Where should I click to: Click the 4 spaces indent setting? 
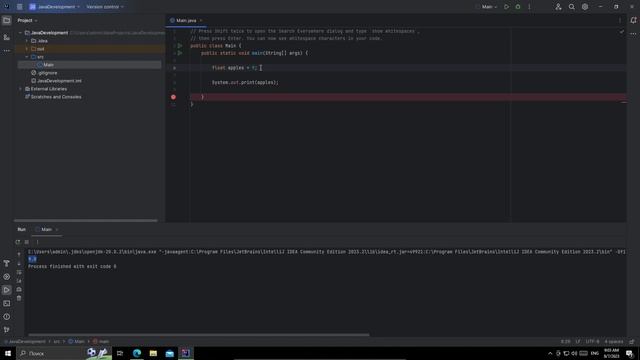coord(614,342)
